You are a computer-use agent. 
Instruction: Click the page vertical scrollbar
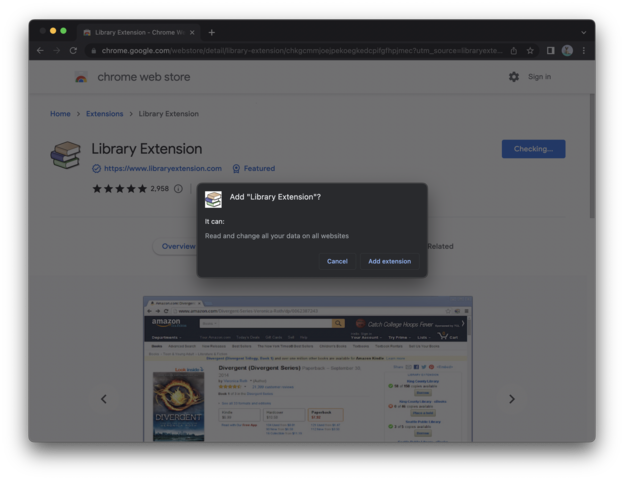click(592, 156)
